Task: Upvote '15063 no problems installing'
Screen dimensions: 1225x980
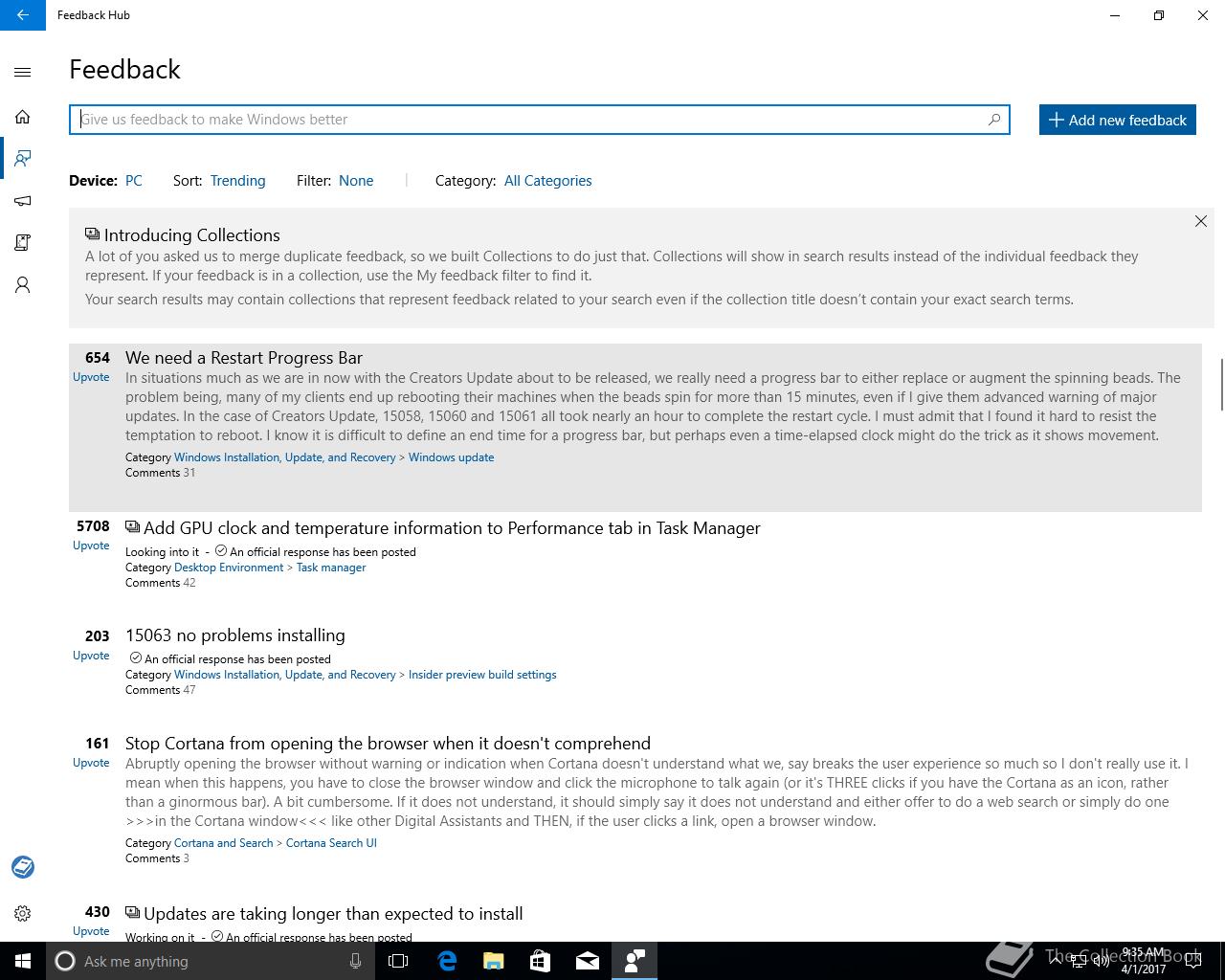Action: tap(91, 656)
